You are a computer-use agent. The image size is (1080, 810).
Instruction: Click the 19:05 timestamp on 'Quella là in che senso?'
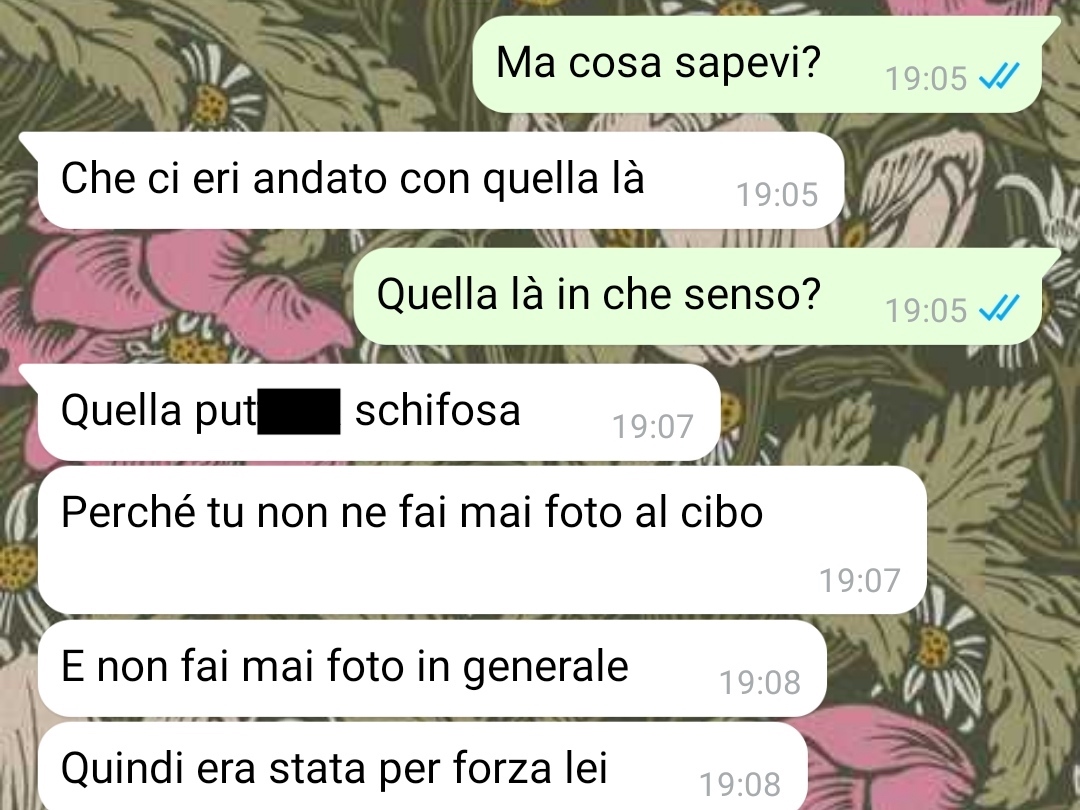[926, 311]
